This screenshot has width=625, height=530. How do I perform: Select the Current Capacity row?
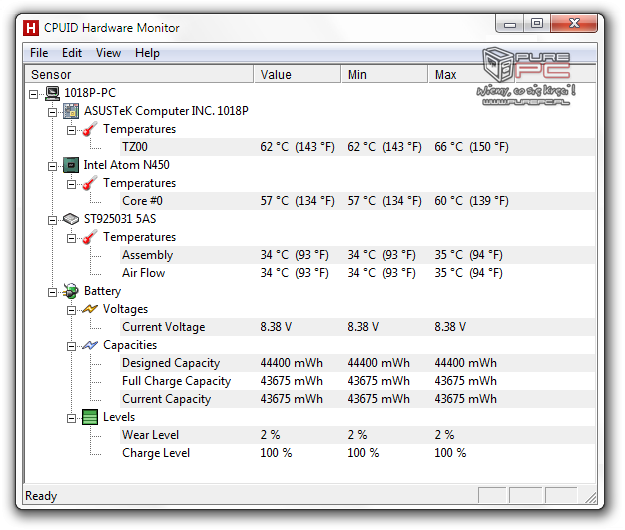click(358, 399)
